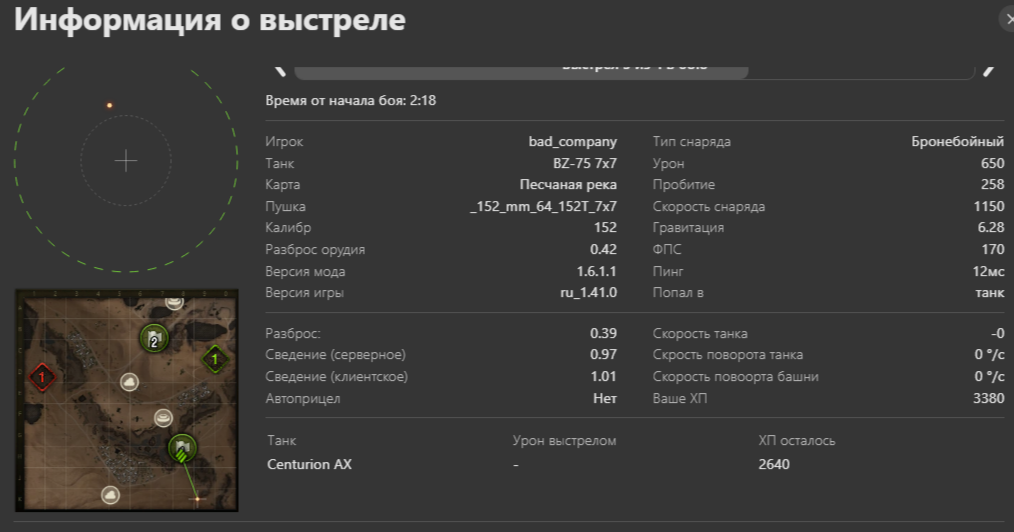
Task: Click the BZ-75 7x7 tank value
Action: 584,163
